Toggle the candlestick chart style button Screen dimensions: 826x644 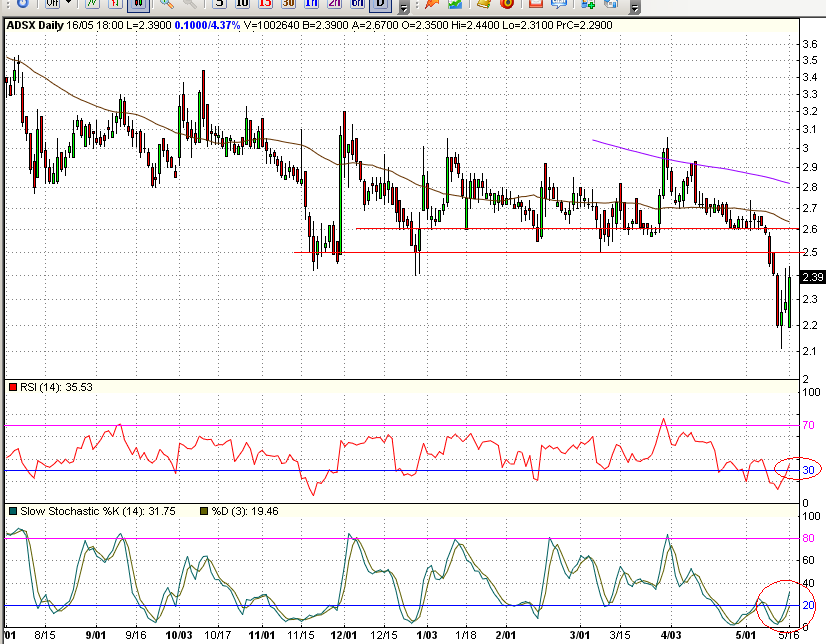(x=138, y=6)
